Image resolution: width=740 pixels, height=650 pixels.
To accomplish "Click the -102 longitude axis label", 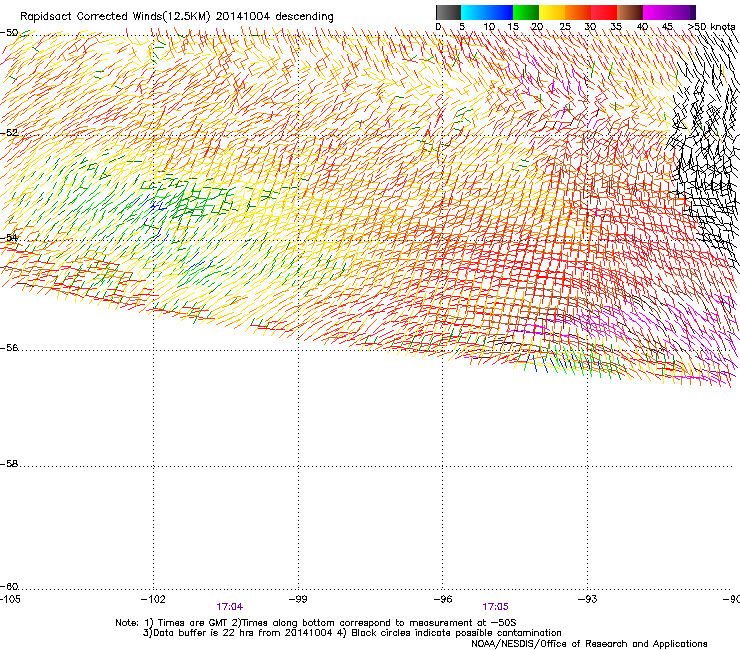I will tap(153, 599).
